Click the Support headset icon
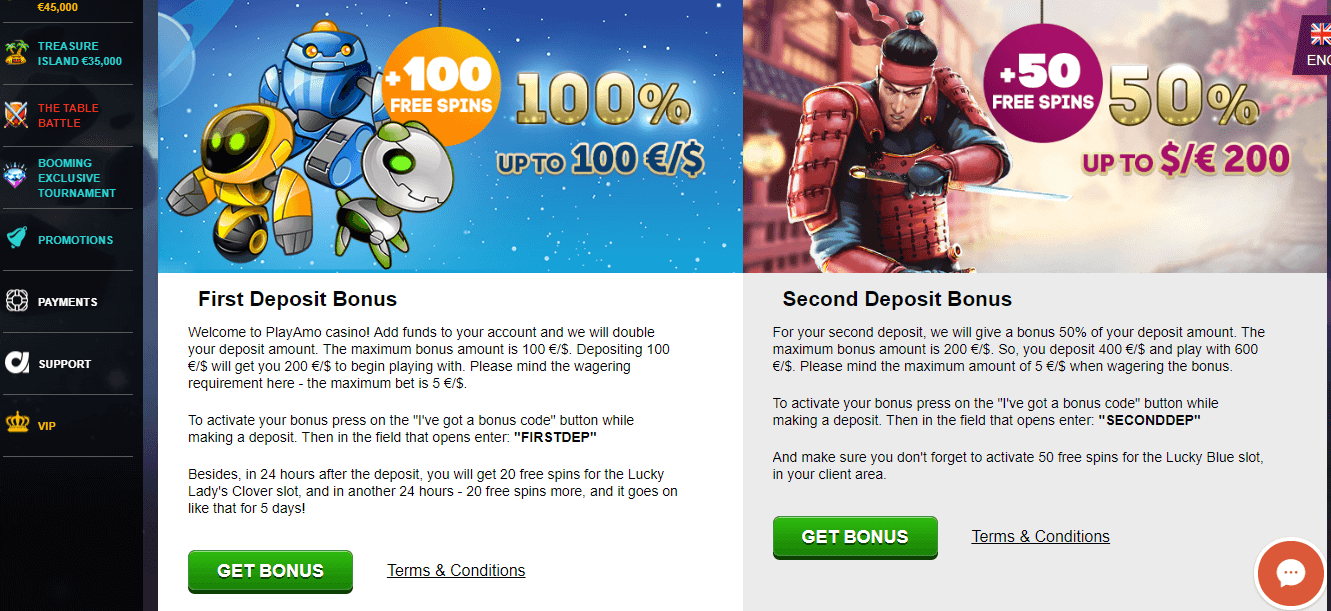 tap(15, 363)
